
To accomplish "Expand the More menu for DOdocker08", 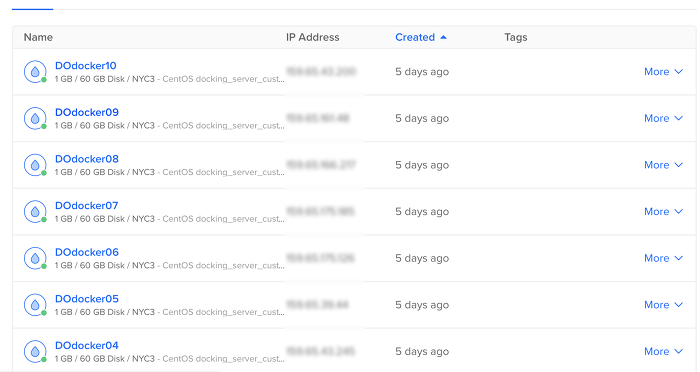I will tap(663, 165).
